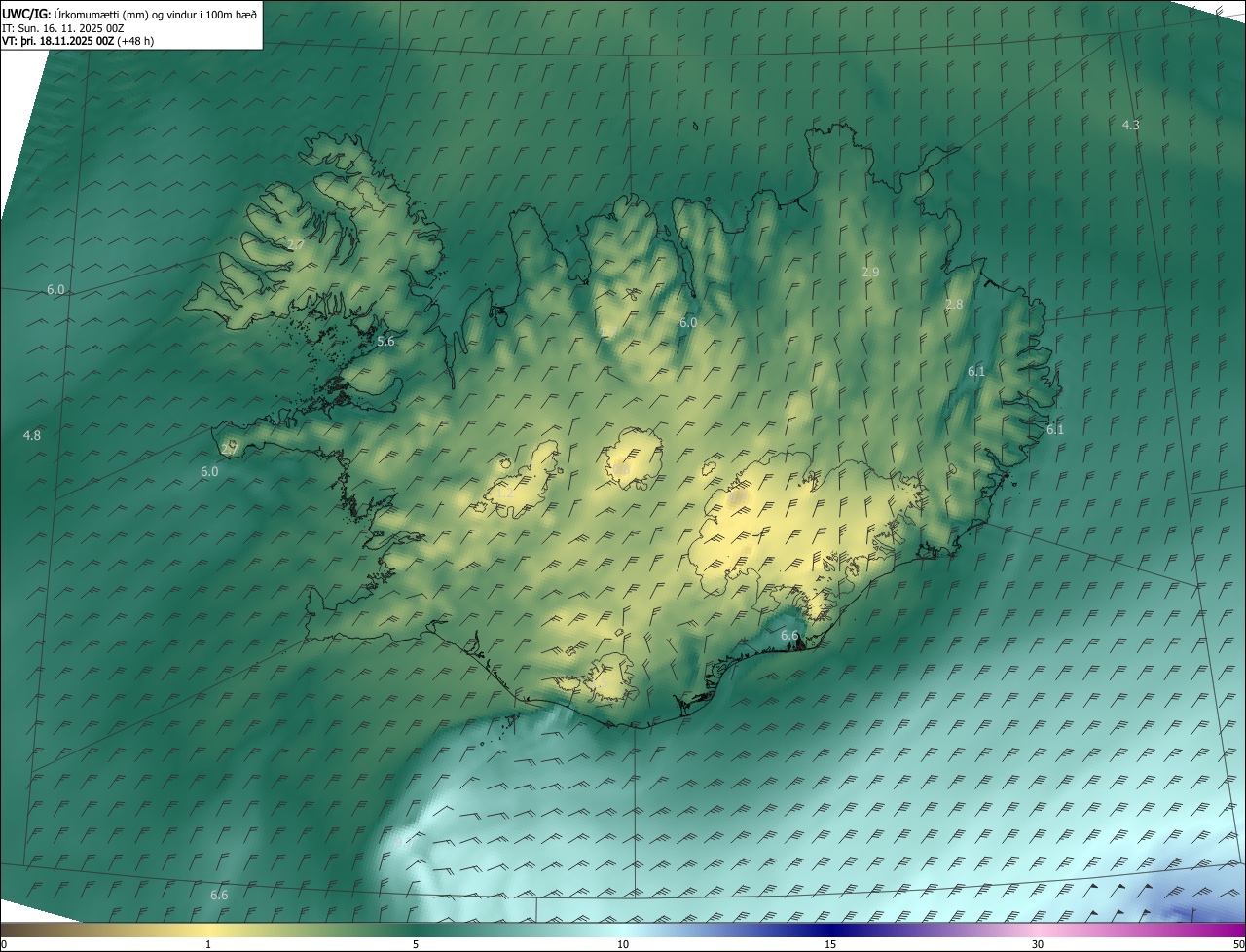This screenshot has width=1246, height=952.
Task: Click the 6.6 value on the southeast coast
Action: point(789,635)
